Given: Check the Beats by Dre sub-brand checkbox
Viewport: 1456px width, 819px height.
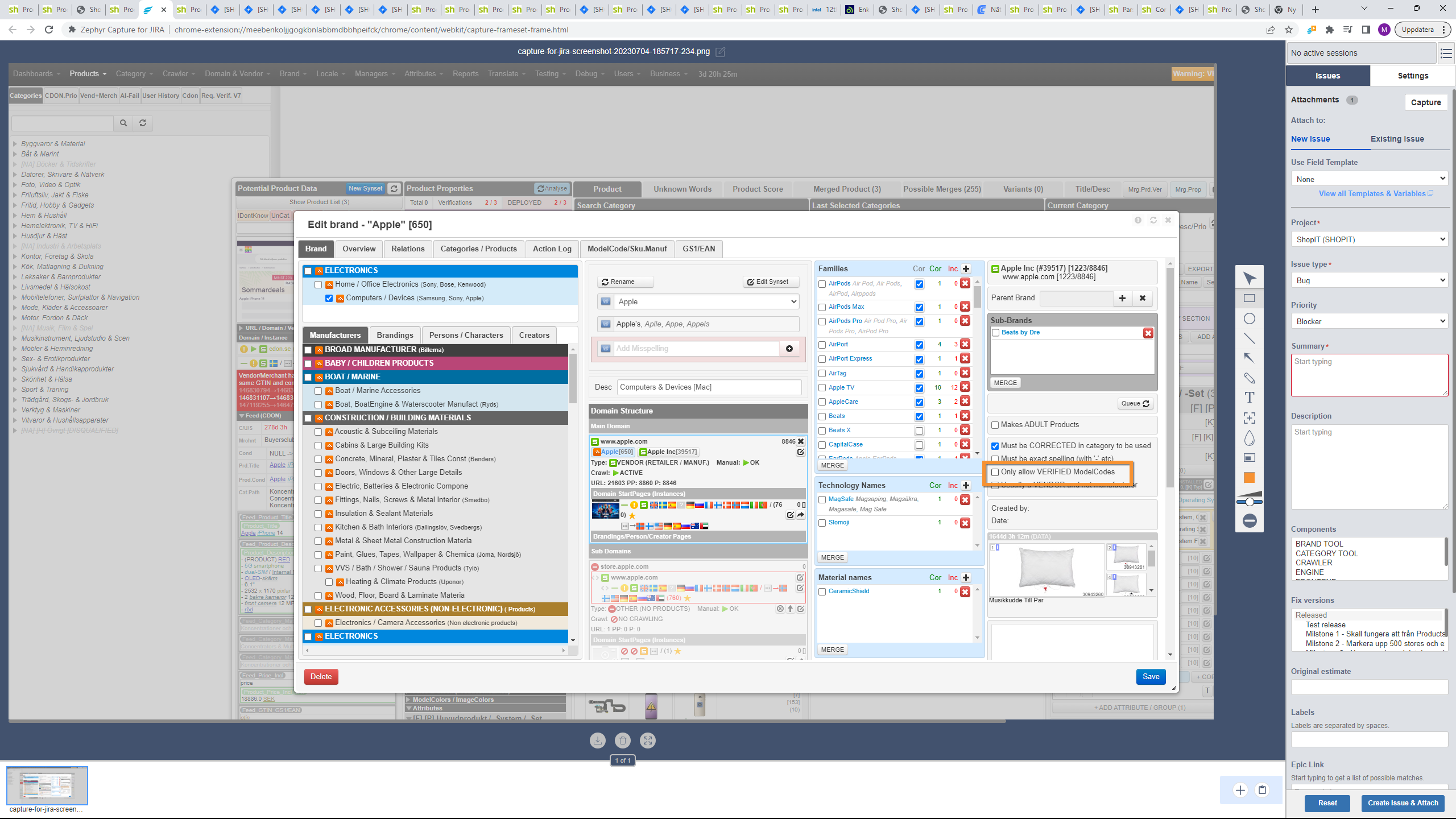Looking at the screenshot, I should (x=996, y=333).
